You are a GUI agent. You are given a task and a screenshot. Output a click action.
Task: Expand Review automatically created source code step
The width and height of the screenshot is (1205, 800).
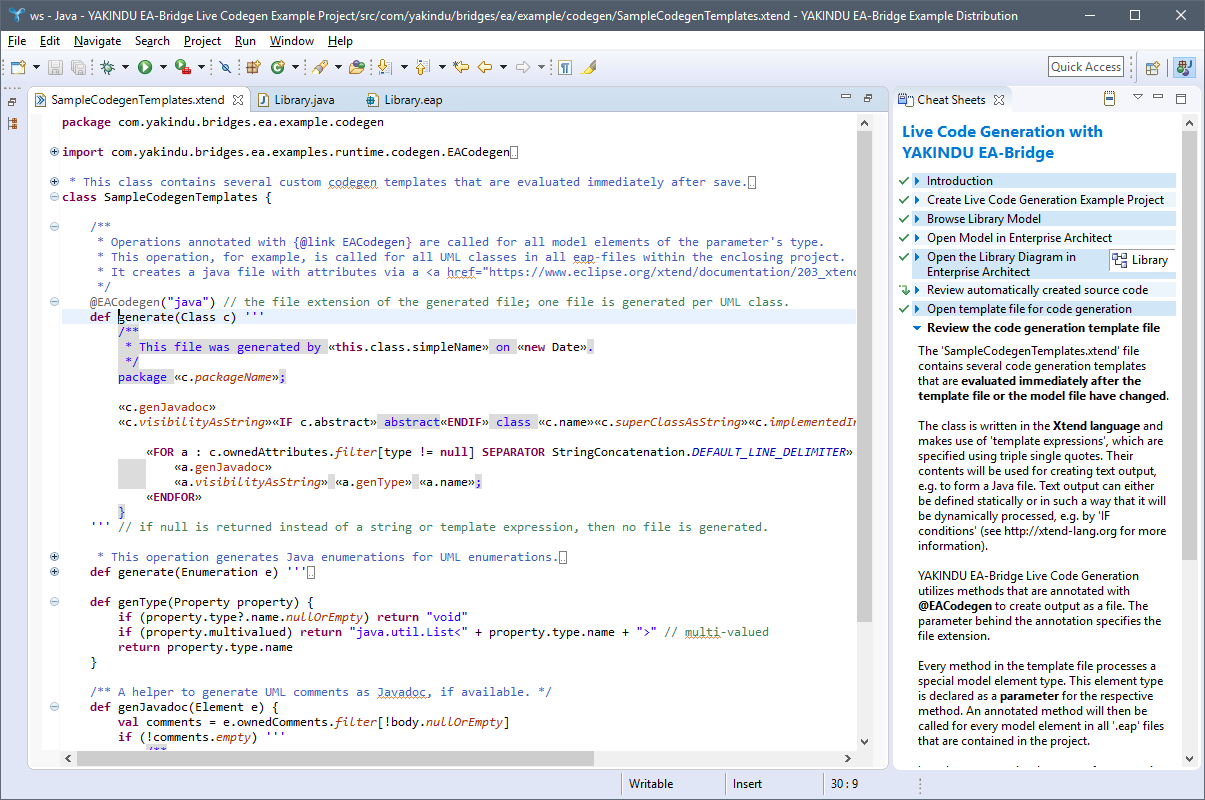[917, 290]
